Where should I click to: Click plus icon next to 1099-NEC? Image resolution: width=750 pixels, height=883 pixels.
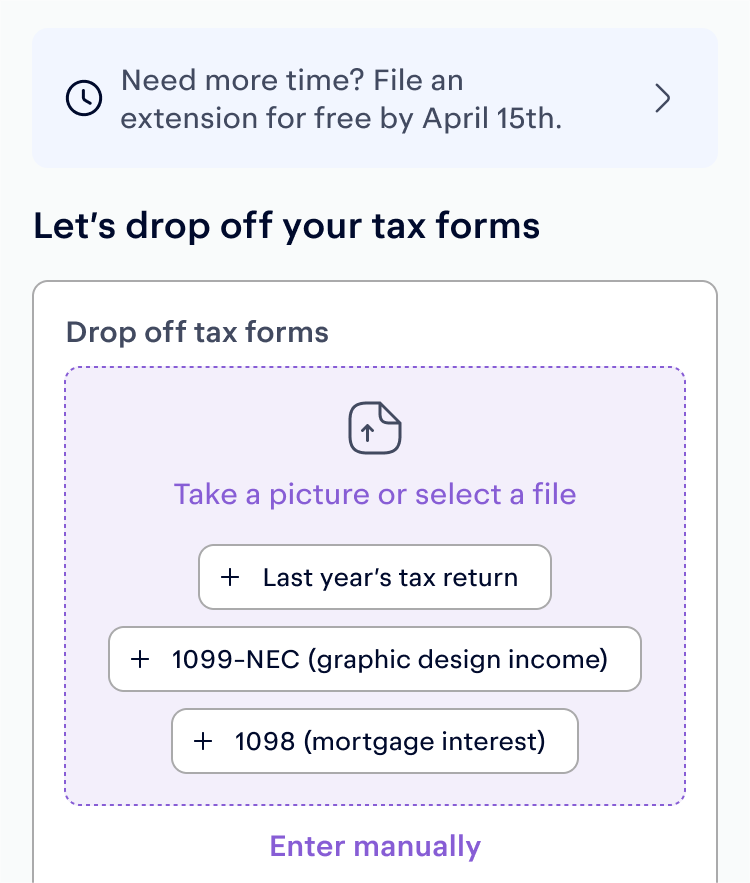point(140,659)
